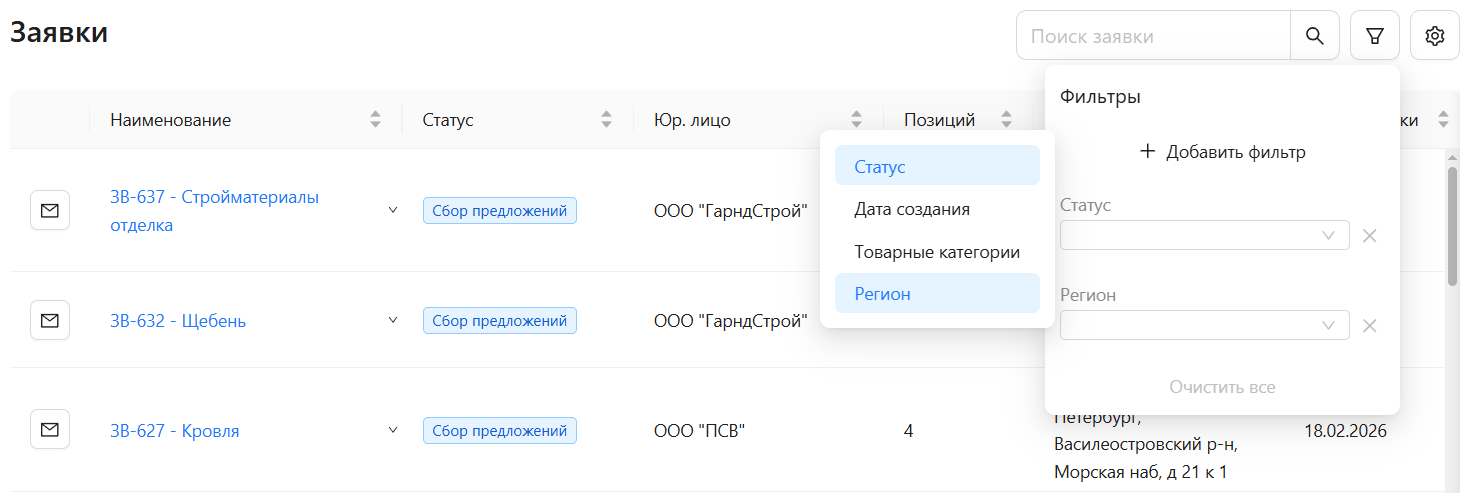Viewport: 1472px width, 493px height.
Task: Open ЗВ-632 - Щебень link
Action: coord(178,321)
